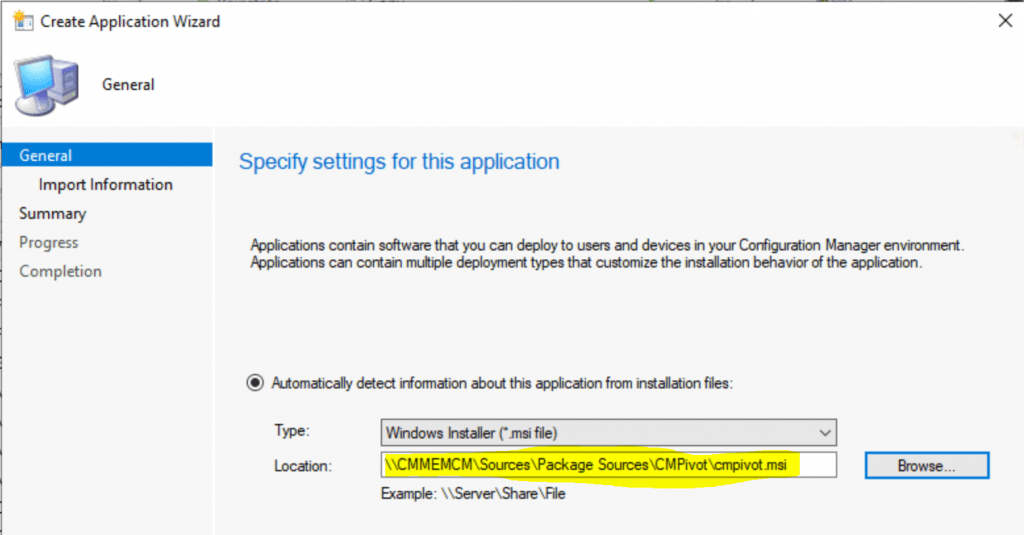Screen dimensions: 1024x535
Task: Select the General step in the sidebar
Action: tap(107, 155)
